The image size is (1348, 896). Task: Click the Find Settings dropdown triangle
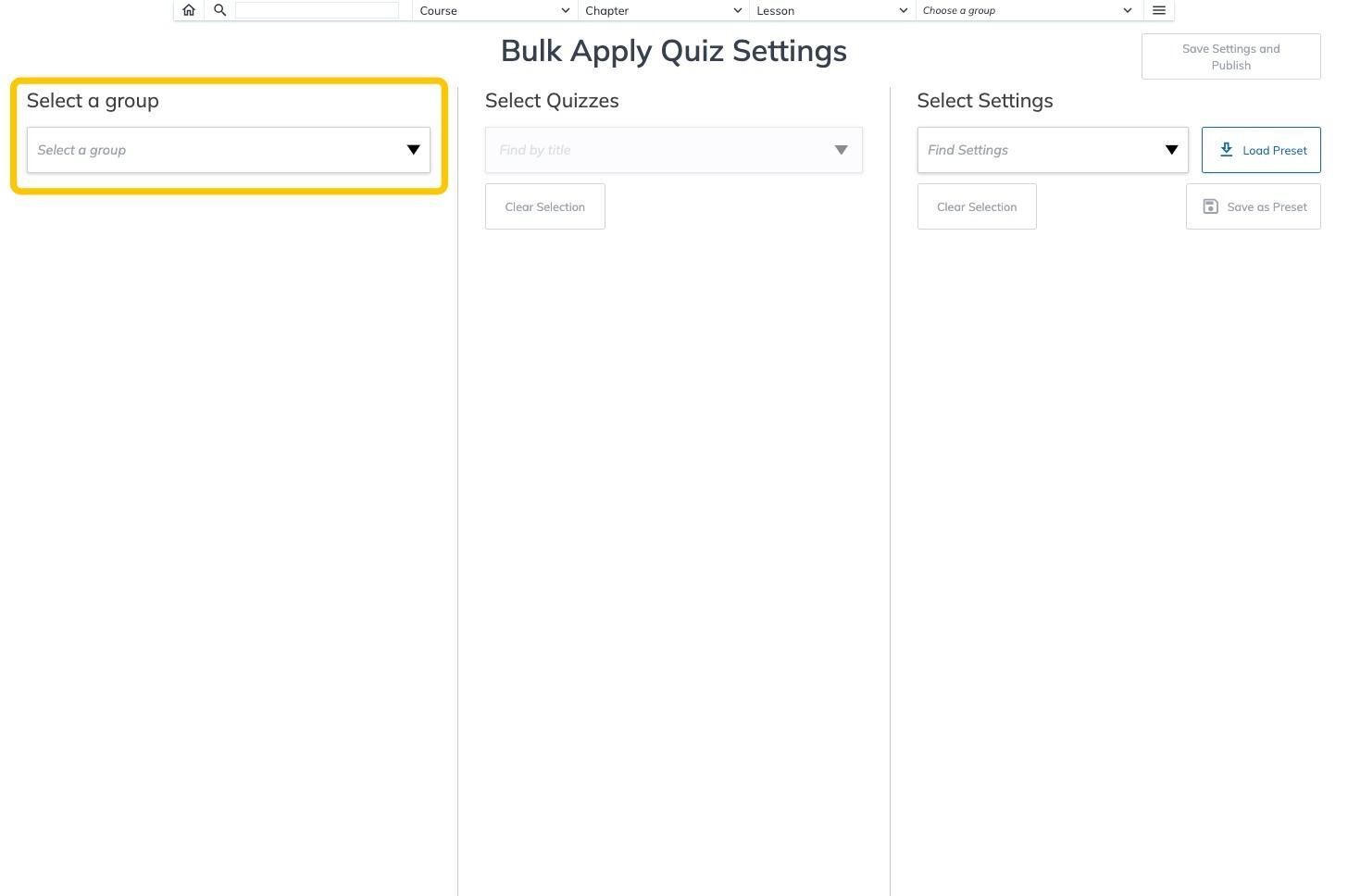click(x=1171, y=150)
